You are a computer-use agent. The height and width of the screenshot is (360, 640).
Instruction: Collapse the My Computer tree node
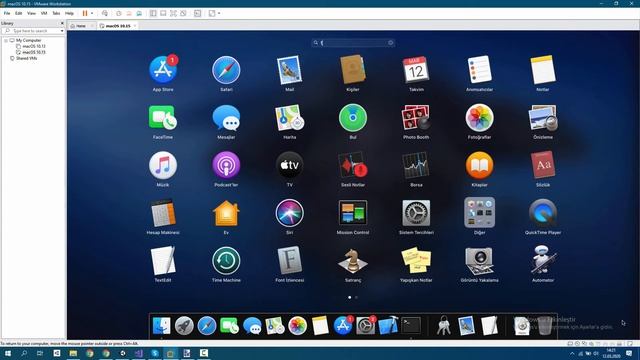(x=6, y=40)
